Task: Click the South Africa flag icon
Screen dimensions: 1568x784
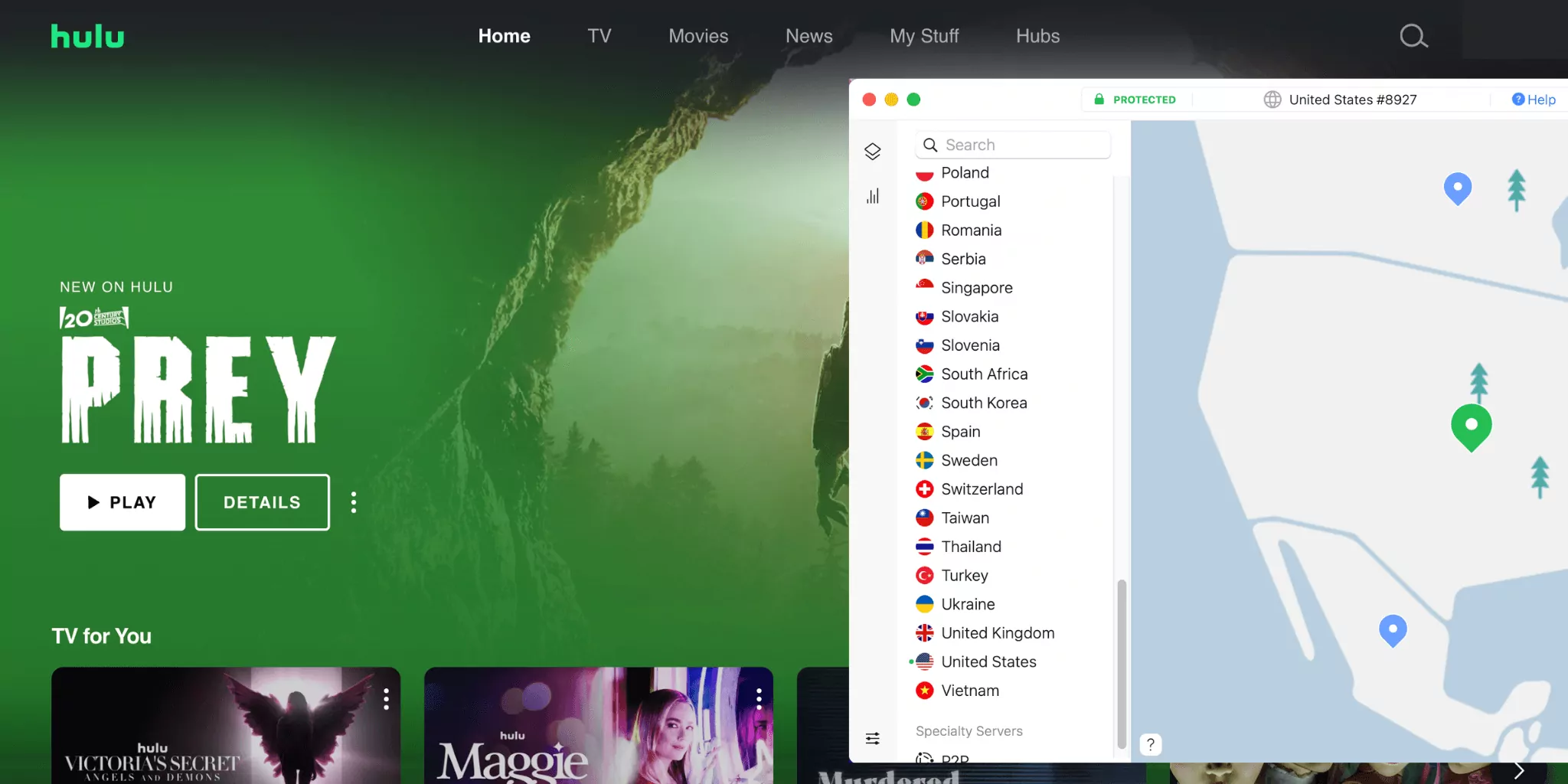Action: pos(925,374)
